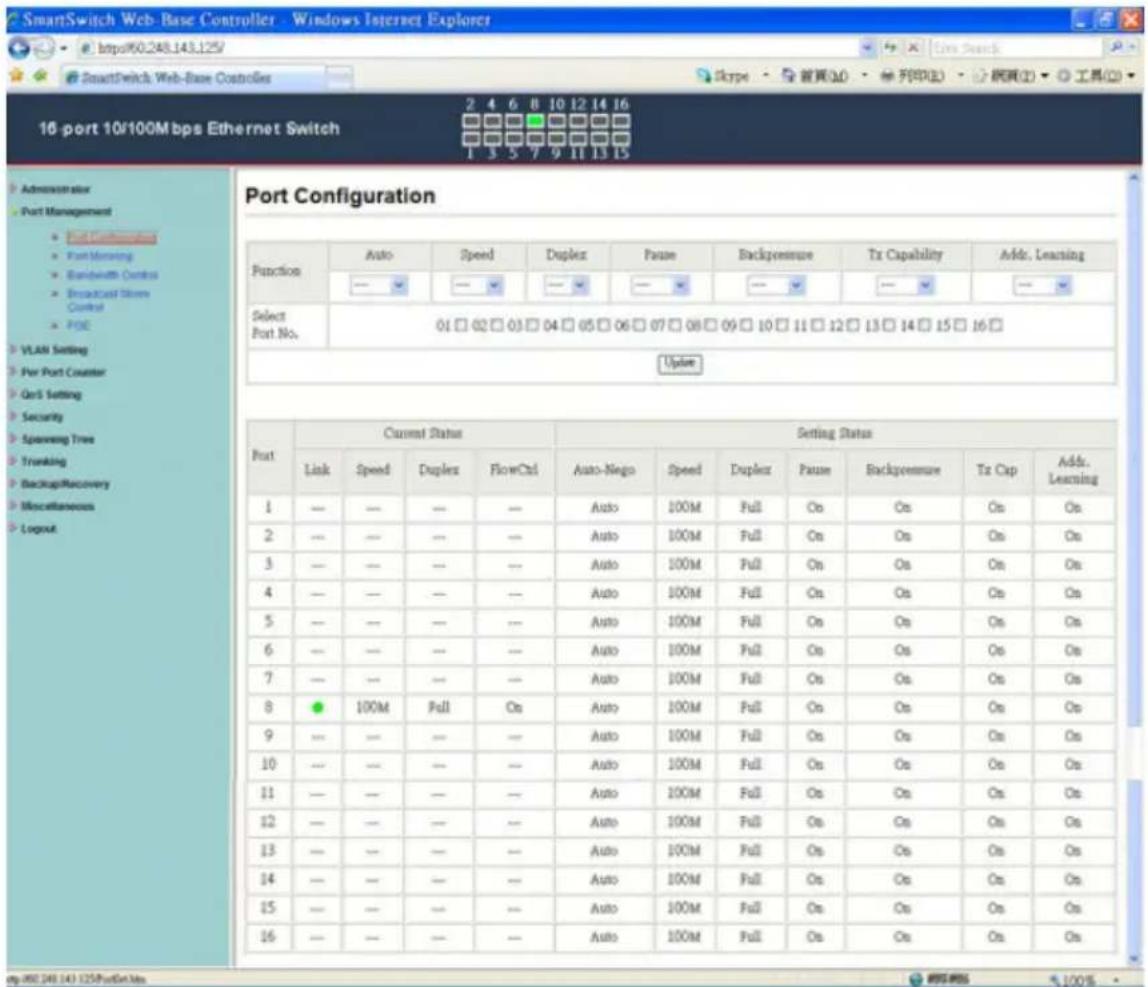Open the Pause function dropdown
The width and height of the screenshot is (1148, 987).
click(x=660, y=286)
